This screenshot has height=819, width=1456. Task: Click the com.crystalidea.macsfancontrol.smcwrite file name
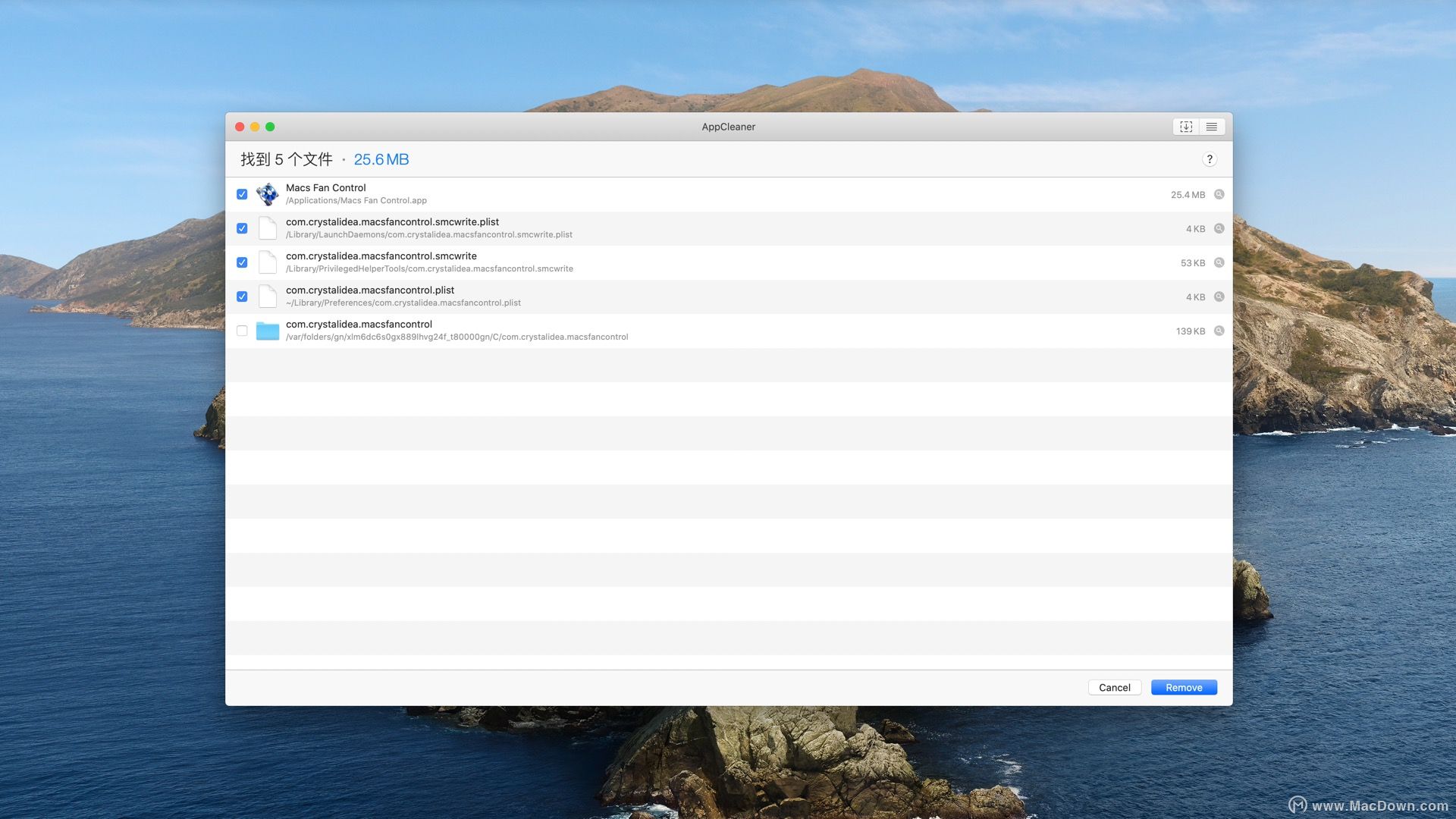click(x=381, y=256)
